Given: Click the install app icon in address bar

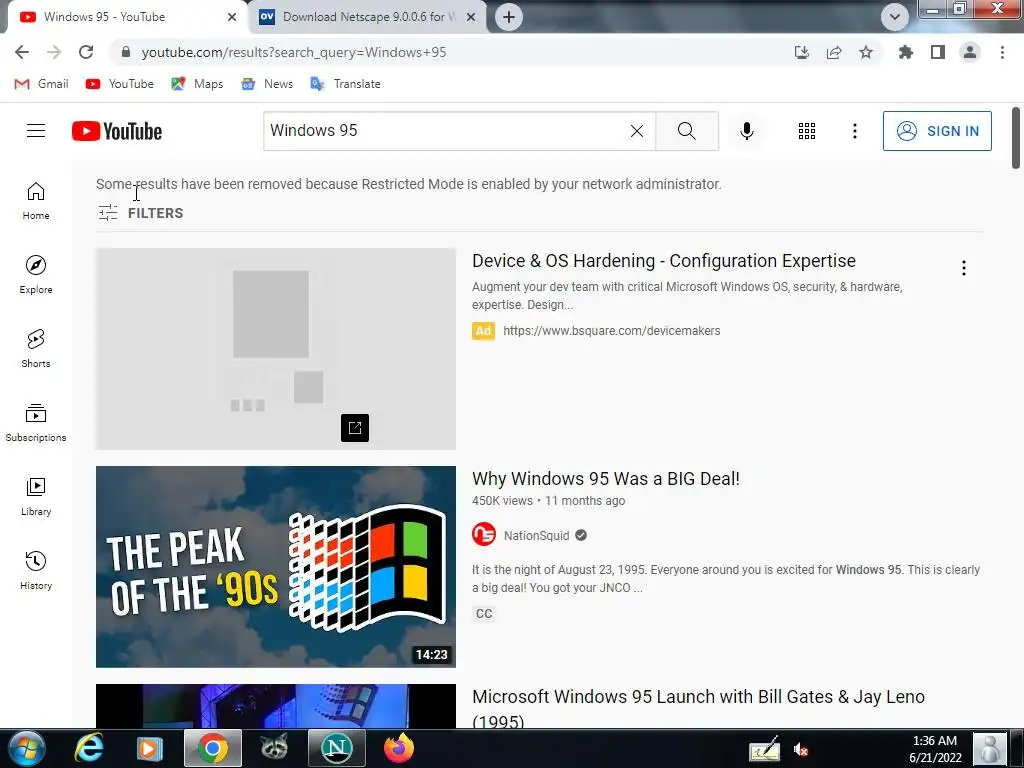Looking at the screenshot, I should pos(801,52).
